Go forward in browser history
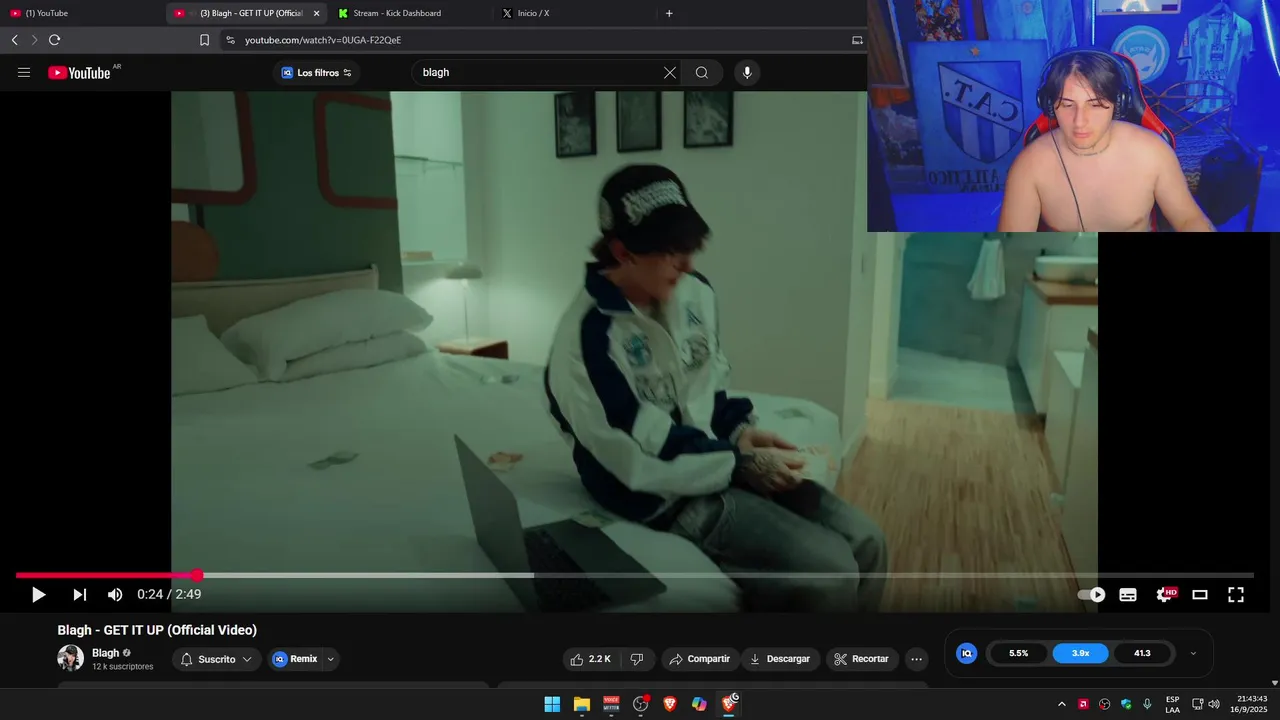Screen dimensions: 1280x720 pos(34,40)
